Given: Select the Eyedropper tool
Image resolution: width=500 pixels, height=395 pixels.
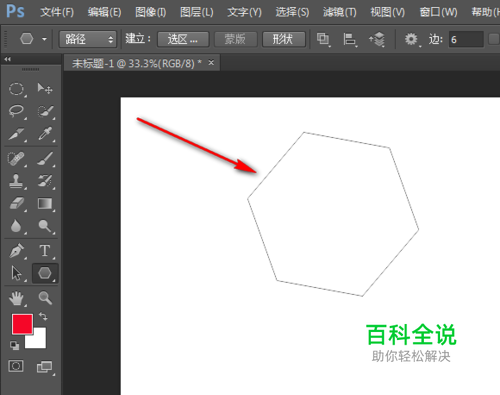Looking at the screenshot, I should 45,134.
